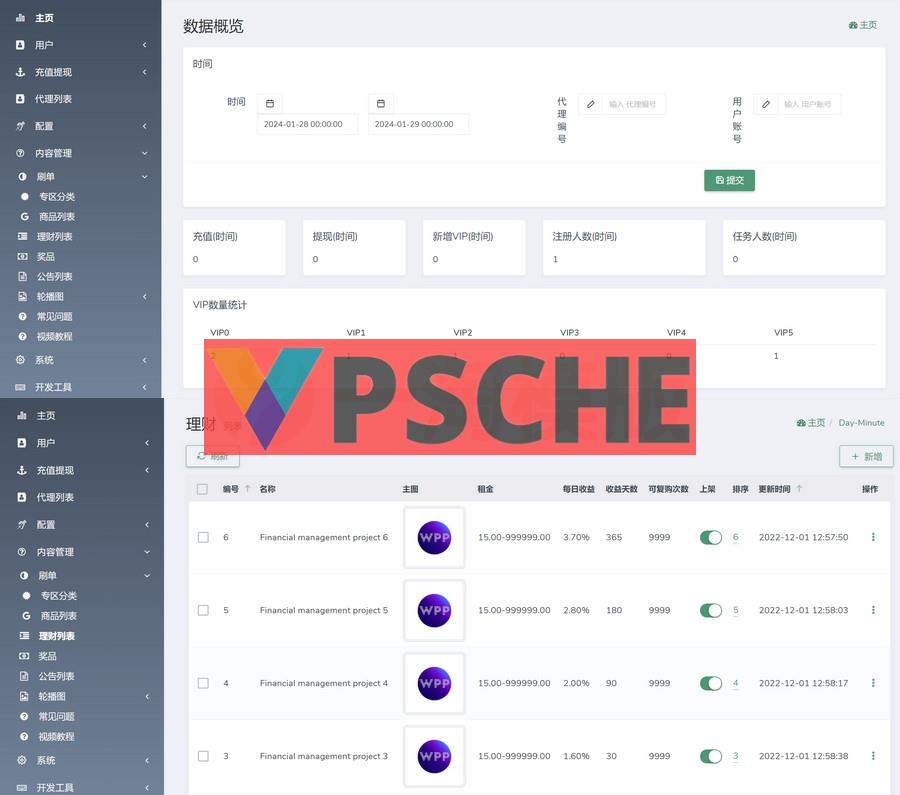This screenshot has width=900, height=795.
Task: Expand the 轮播图 submenu chevron
Action: pyautogui.click(x=145, y=296)
